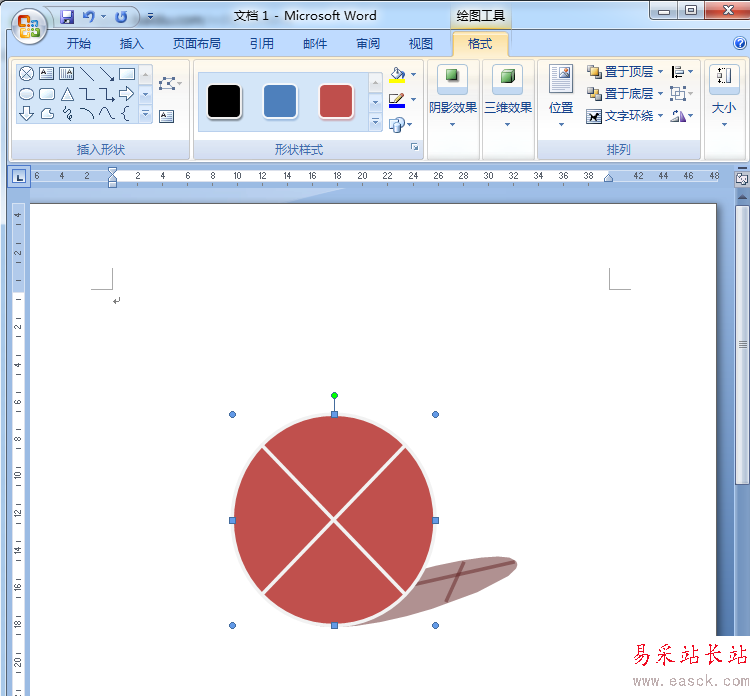
Task: Click the vertical scrollbar thumb
Action: point(742,344)
